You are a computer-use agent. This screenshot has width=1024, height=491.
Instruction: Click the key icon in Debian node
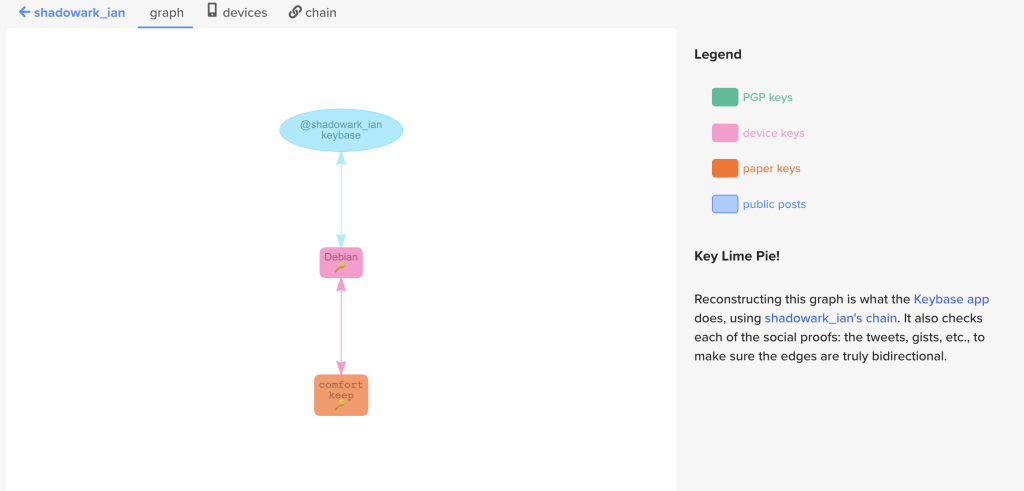(341, 268)
